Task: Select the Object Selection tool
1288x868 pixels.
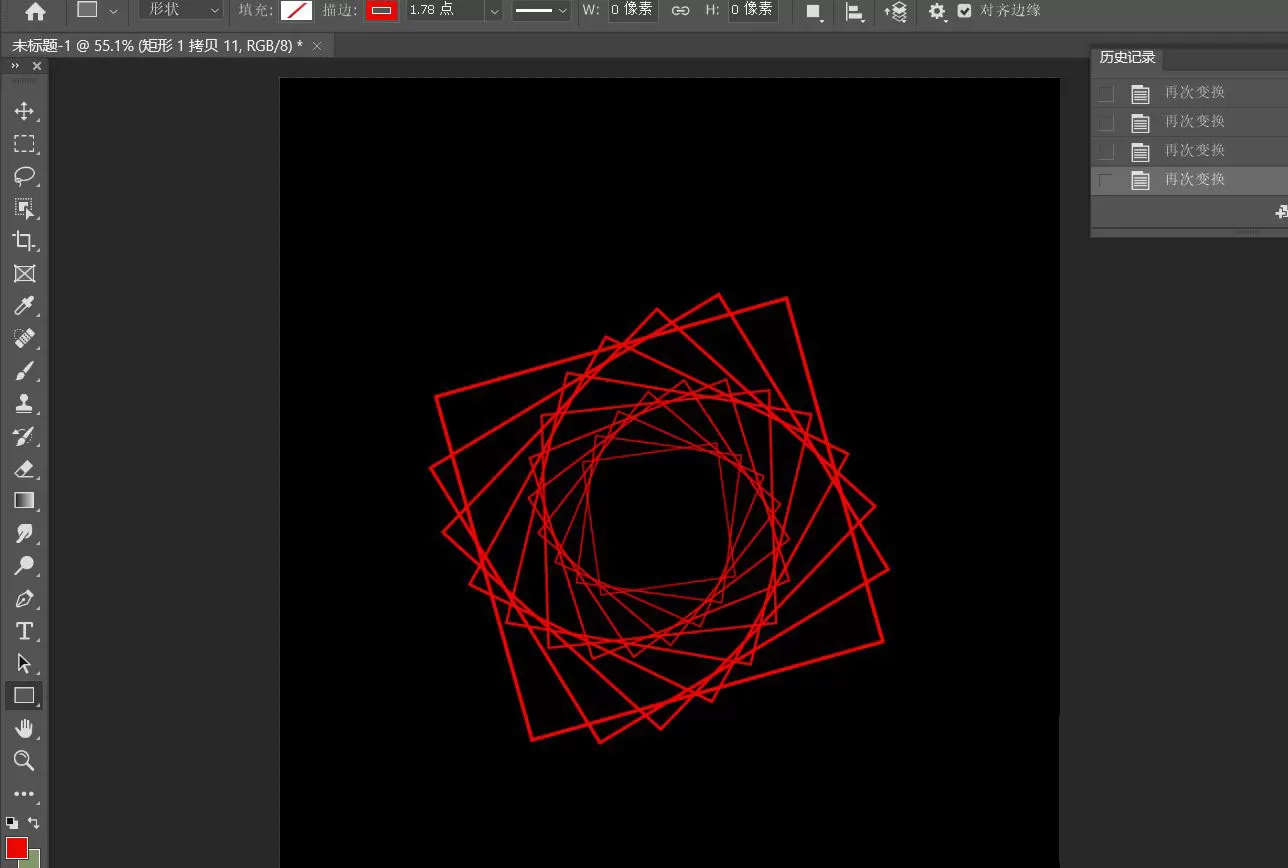Action: (24, 208)
